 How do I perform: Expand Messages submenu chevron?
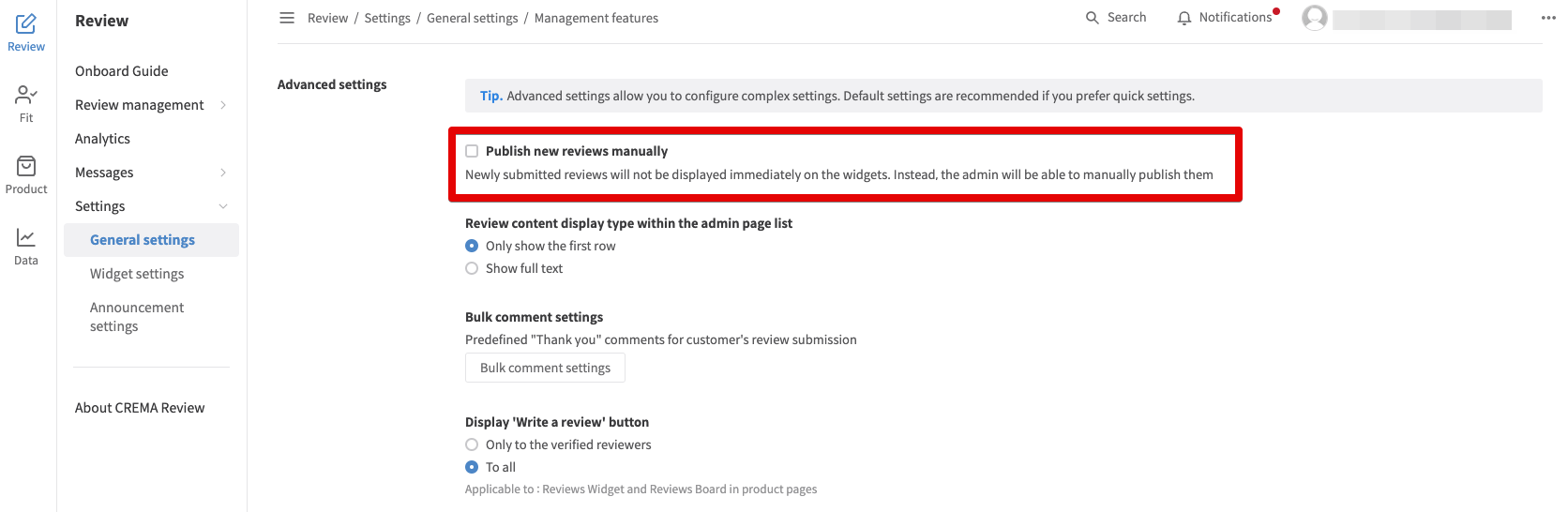[223, 173]
